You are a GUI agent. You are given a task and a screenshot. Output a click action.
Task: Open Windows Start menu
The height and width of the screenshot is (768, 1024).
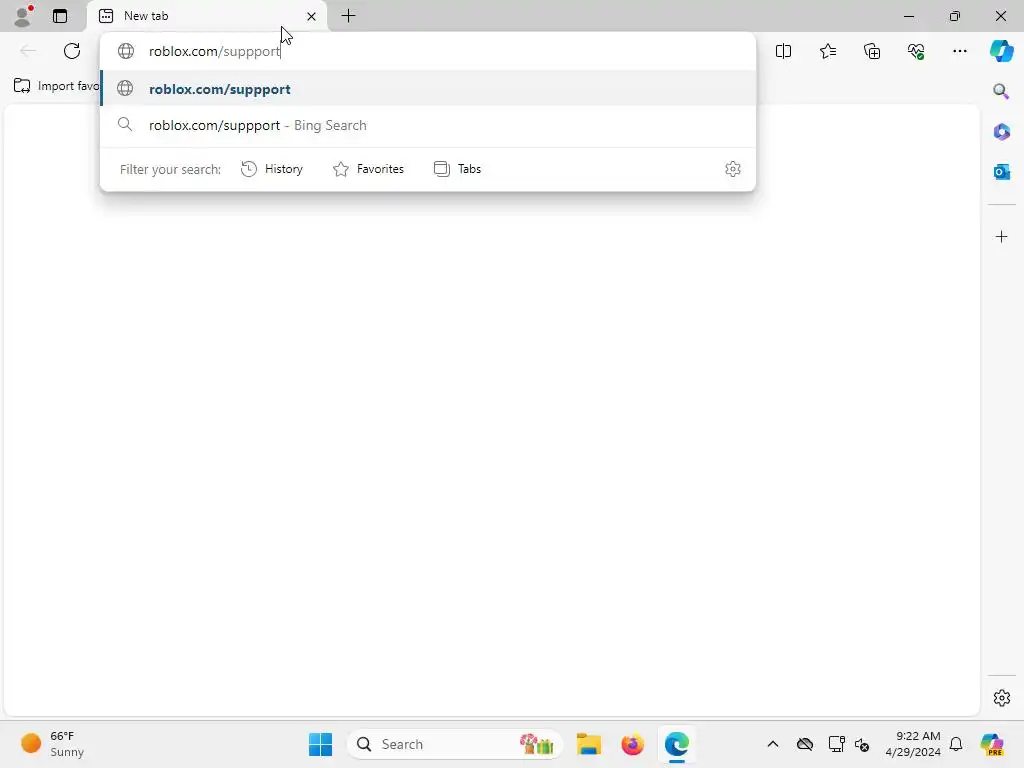coord(320,744)
